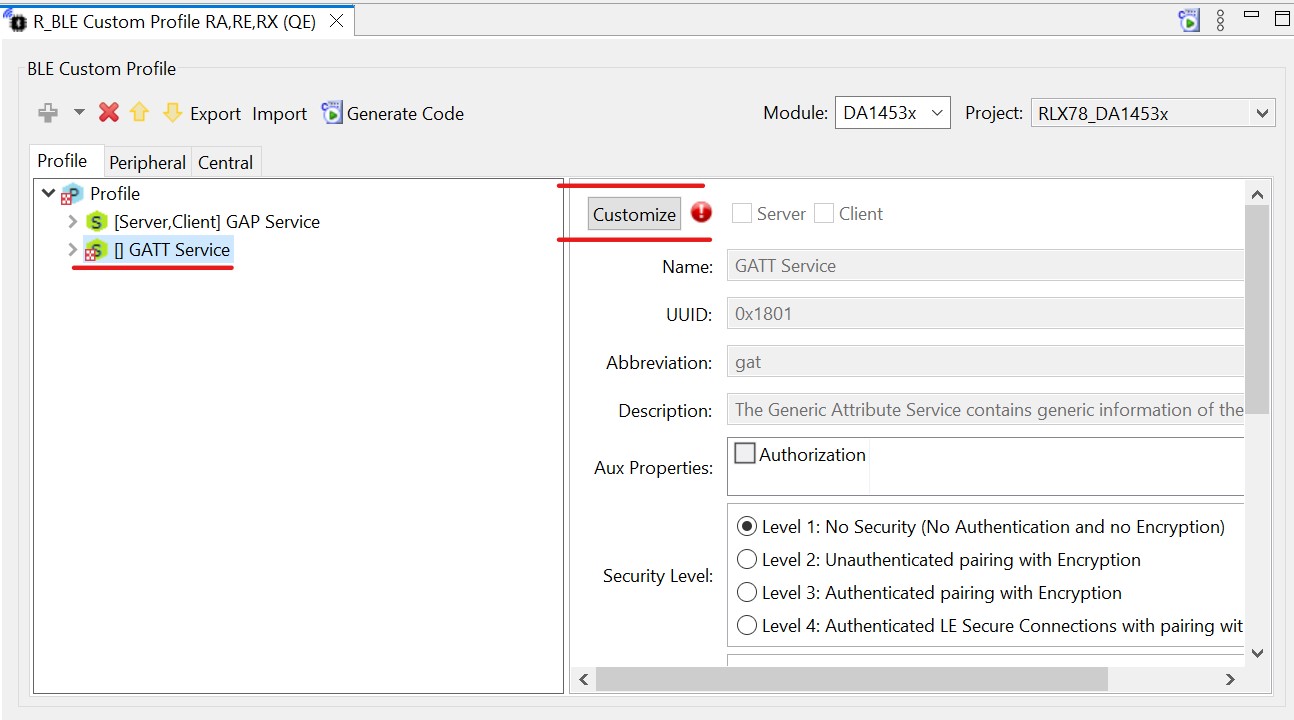Screen dimensions: 1294x720
Task: Click the add (plus) icon in toolbar
Action: pyautogui.click(x=47, y=113)
